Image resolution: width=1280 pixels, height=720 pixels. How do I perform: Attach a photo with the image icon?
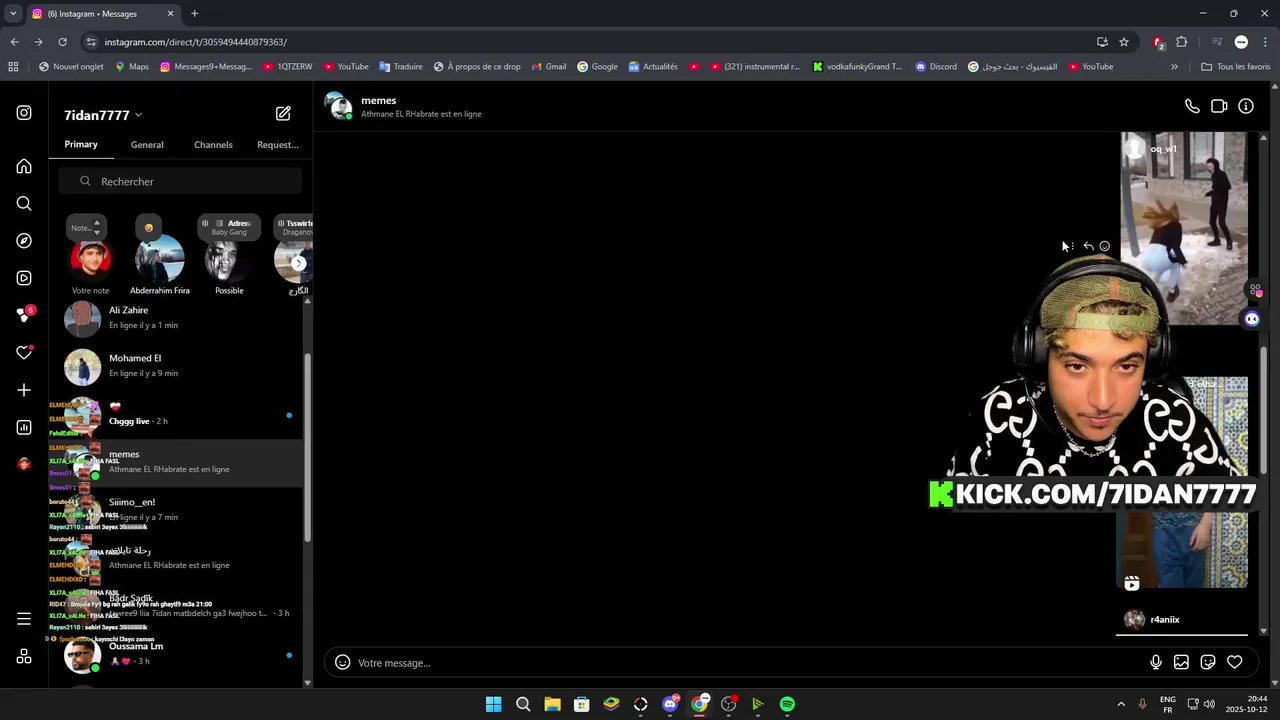tap(1181, 662)
